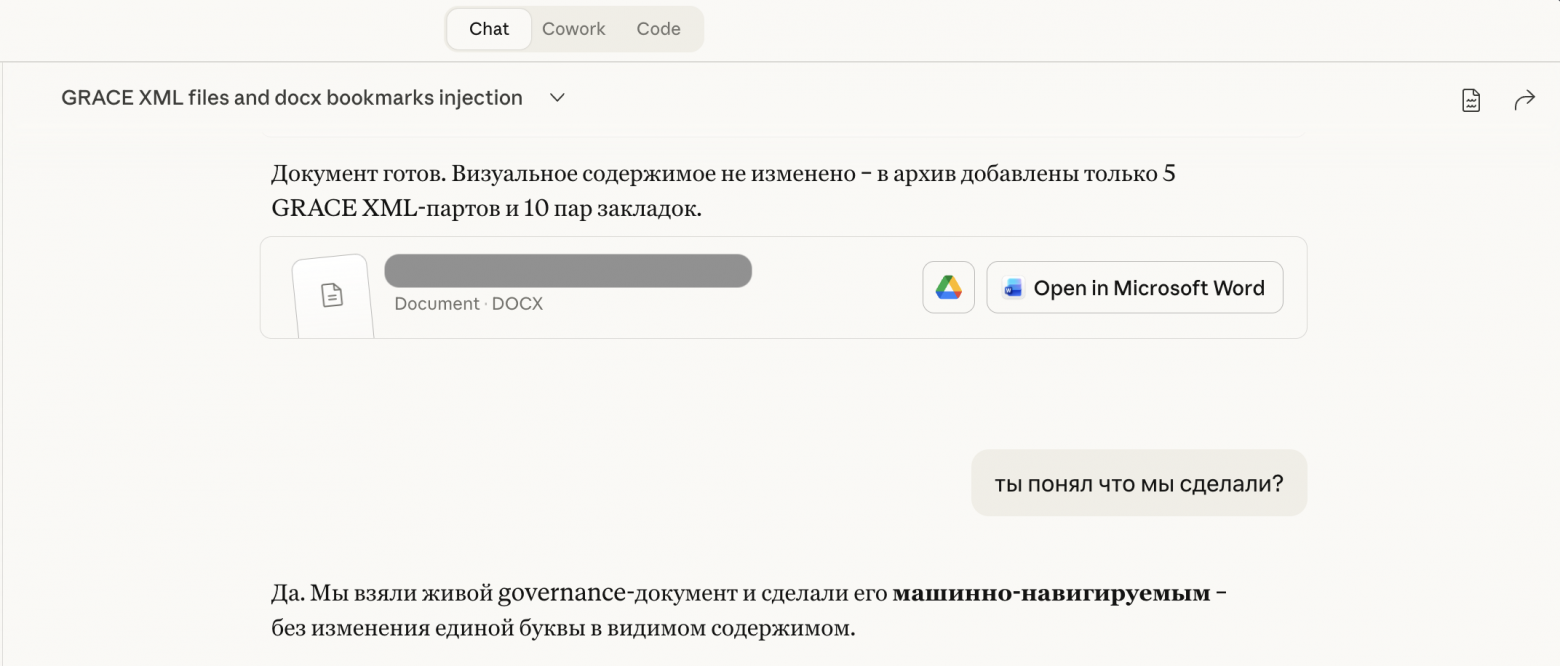Image resolution: width=1560 pixels, height=666 pixels.
Task: Select the active Chat tab
Action: [x=488, y=28]
